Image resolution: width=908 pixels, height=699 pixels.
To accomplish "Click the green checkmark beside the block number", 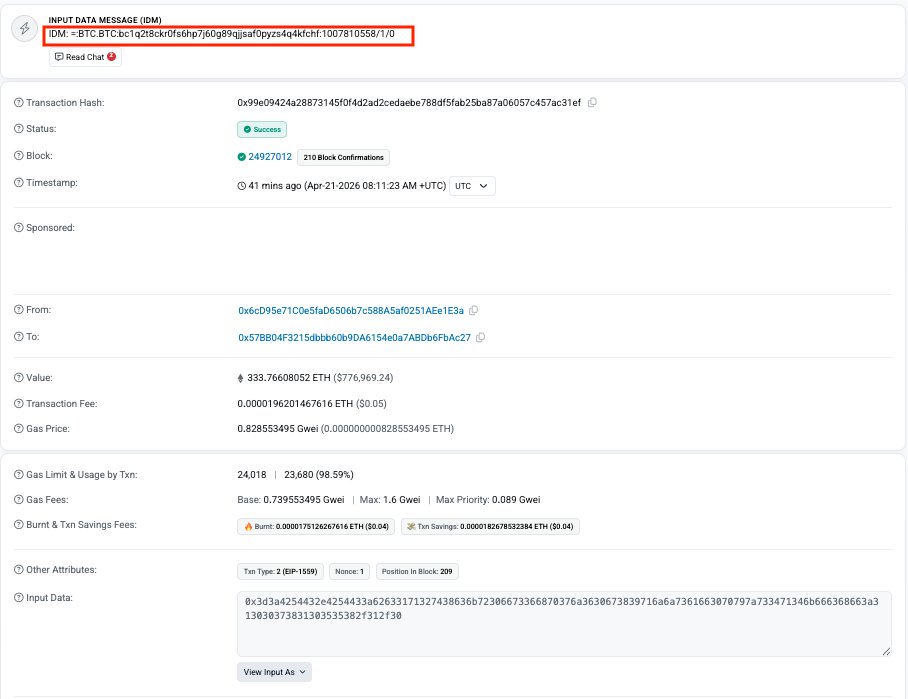I will pos(243,157).
